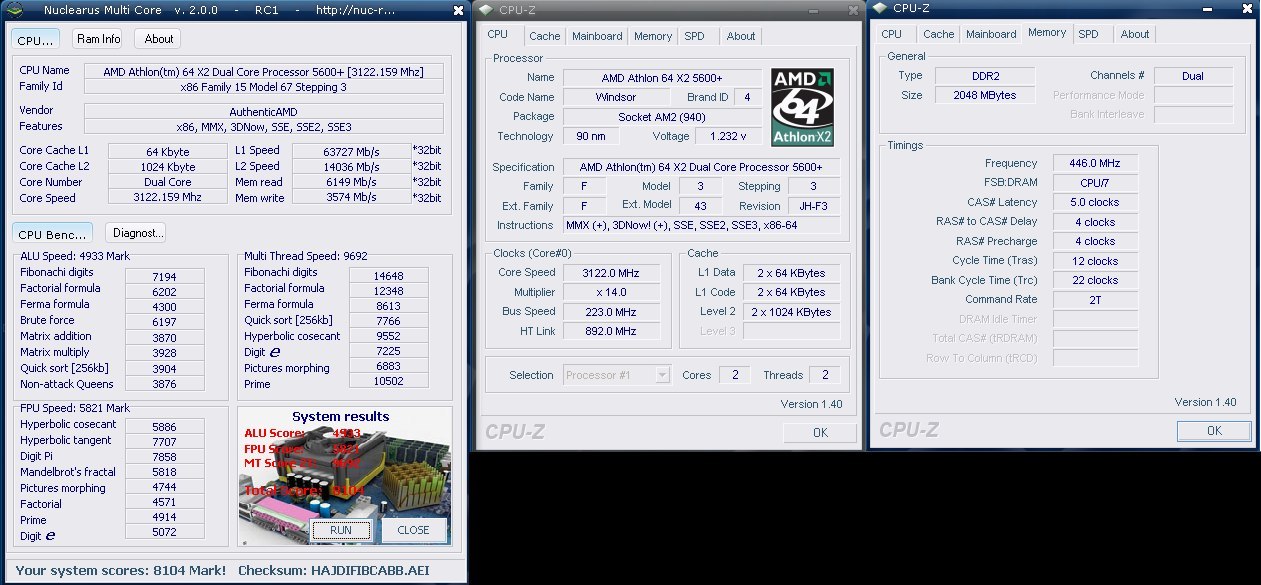Click OK in the CPU-Z Memory window
The height and width of the screenshot is (585, 1261).
pos(1214,431)
